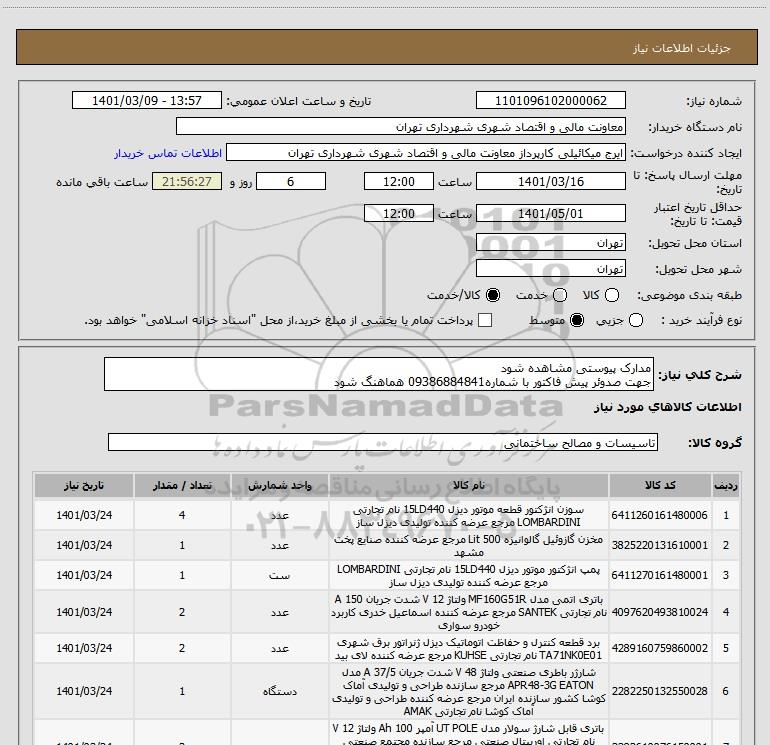
Task: Select the کالا/خدمت radio button
Action: point(493,295)
